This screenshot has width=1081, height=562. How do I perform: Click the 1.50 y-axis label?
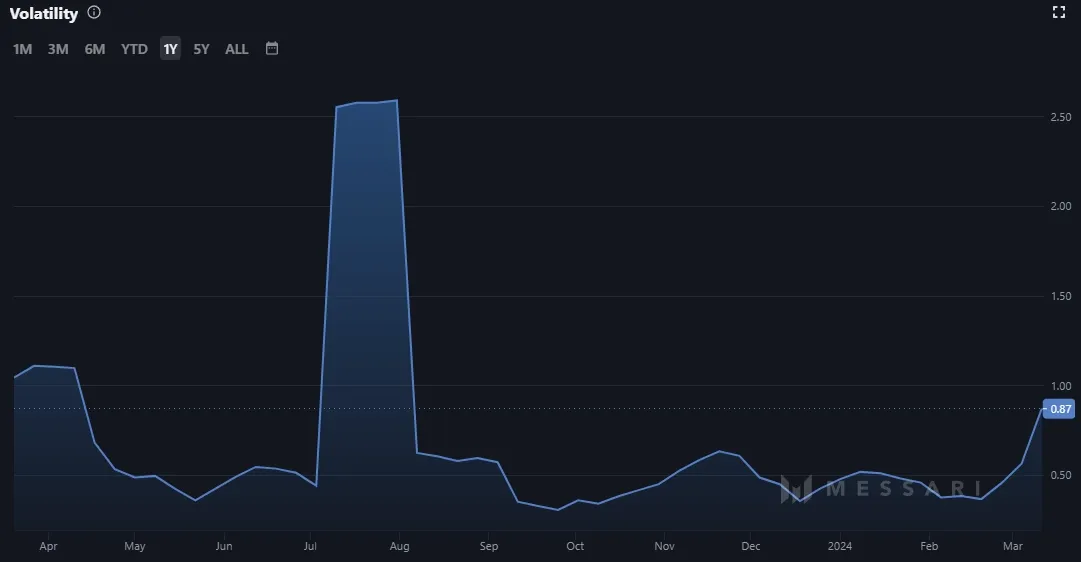1061,296
